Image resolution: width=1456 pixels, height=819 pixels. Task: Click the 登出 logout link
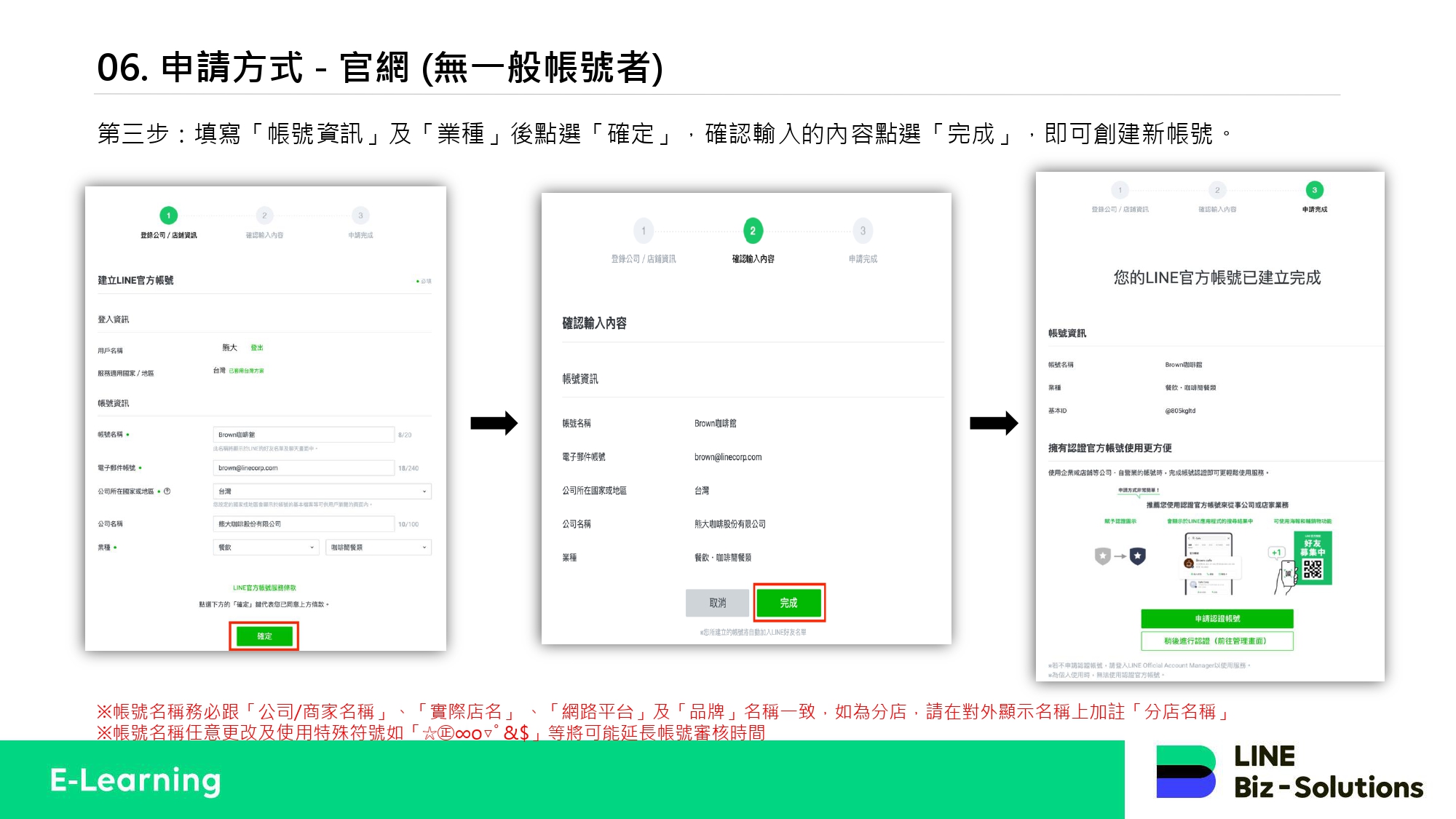pyautogui.click(x=257, y=348)
